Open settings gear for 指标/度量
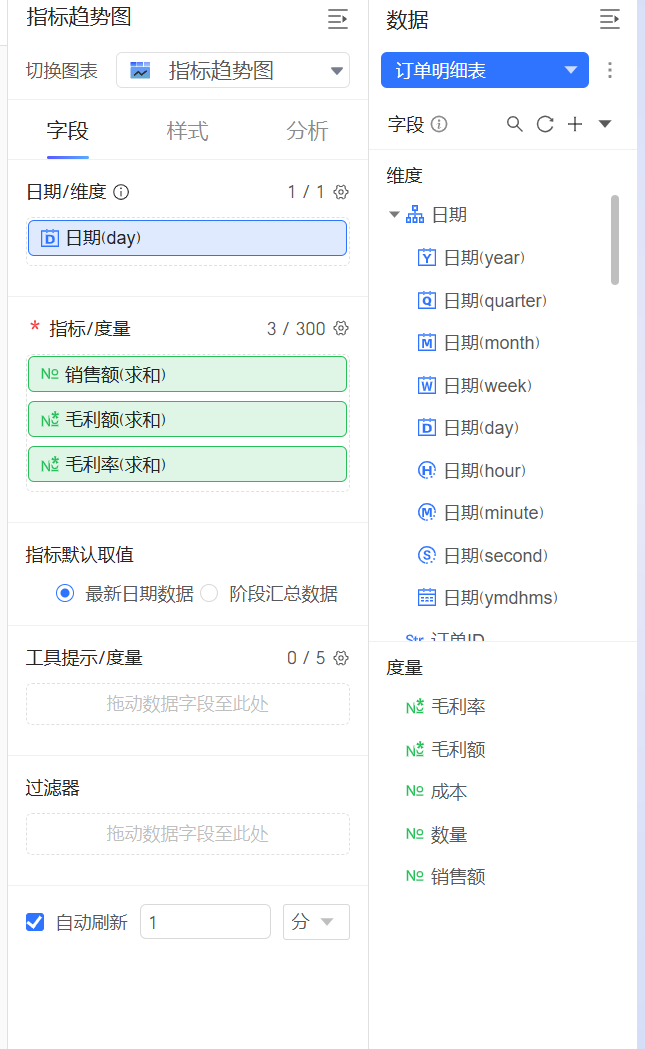The width and height of the screenshot is (645, 1049). coord(341,328)
